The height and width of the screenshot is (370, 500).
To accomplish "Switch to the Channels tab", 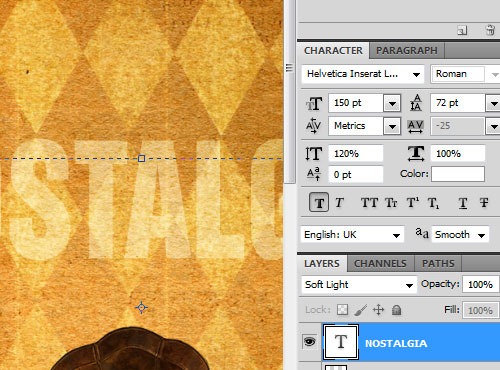I will [x=380, y=264].
